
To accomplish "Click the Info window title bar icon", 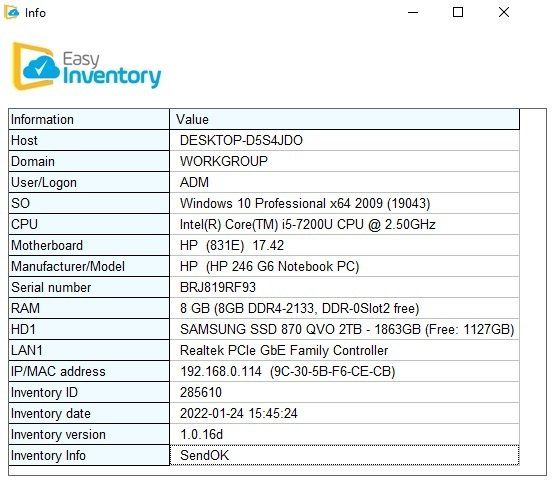I will point(12,13).
